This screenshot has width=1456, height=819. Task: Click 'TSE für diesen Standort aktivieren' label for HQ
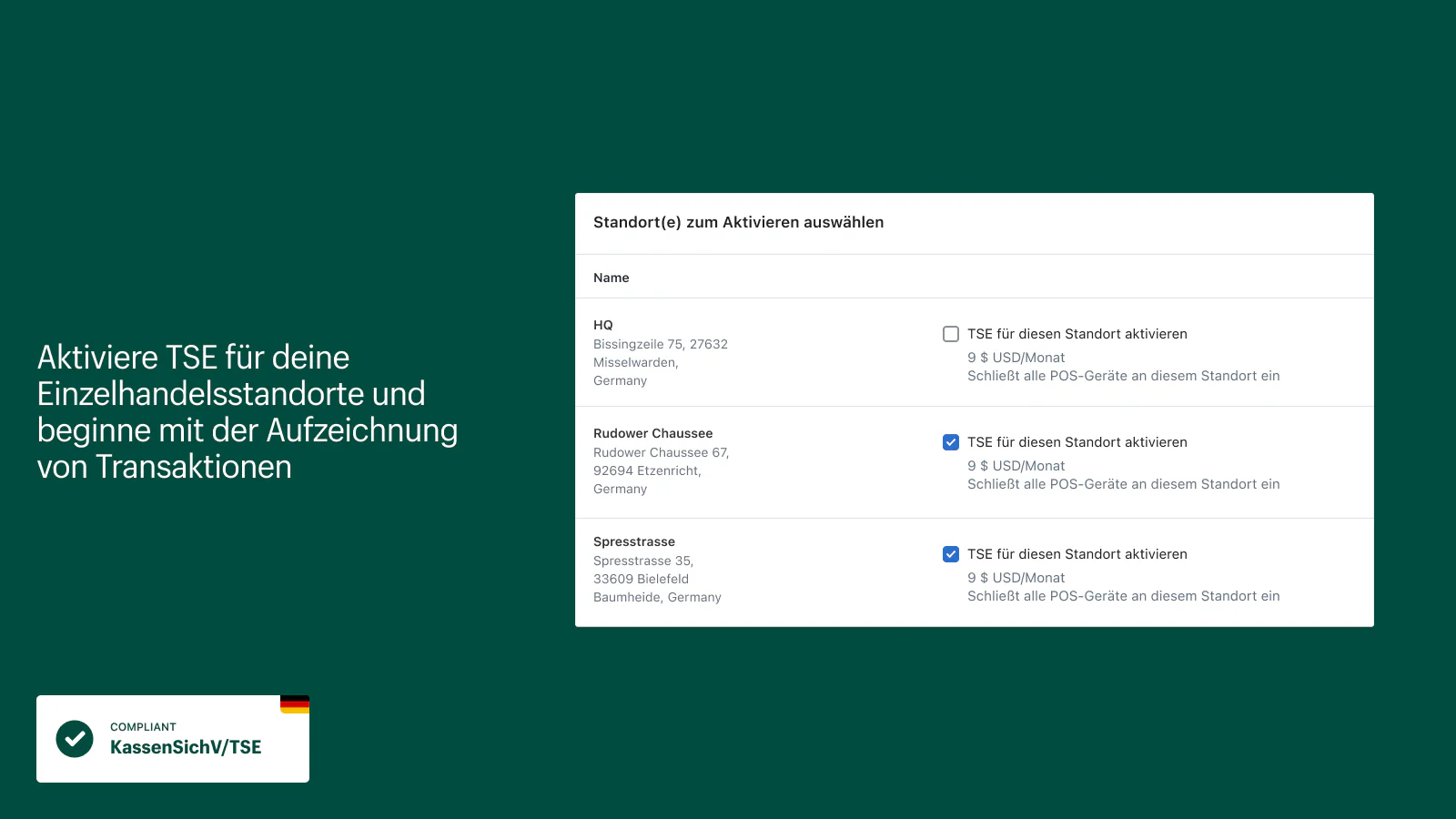[1077, 334]
